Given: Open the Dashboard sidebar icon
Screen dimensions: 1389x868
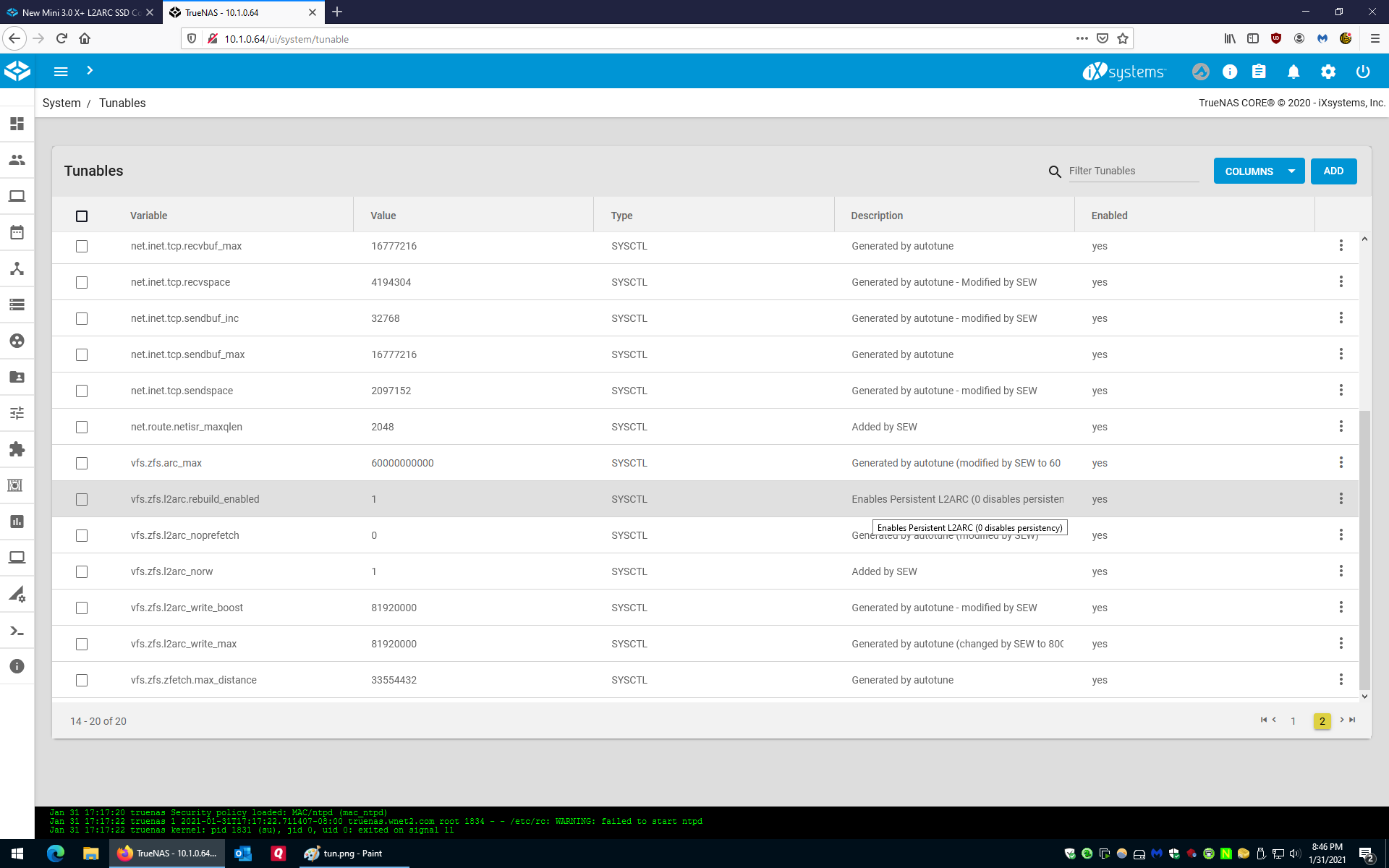Looking at the screenshot, I should coord(17,124).
